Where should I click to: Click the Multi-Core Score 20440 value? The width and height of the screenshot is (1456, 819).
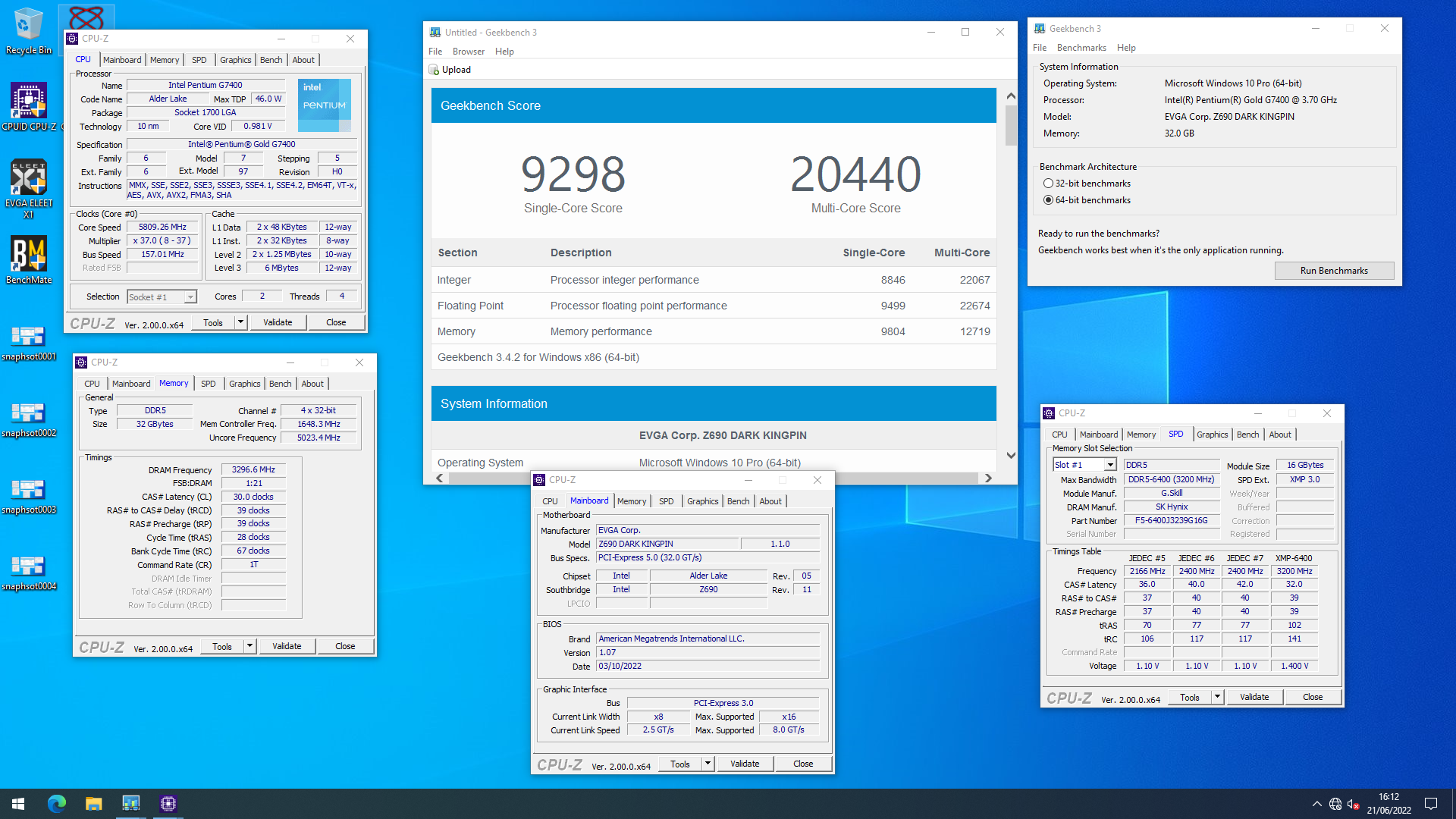coord(855,174)
